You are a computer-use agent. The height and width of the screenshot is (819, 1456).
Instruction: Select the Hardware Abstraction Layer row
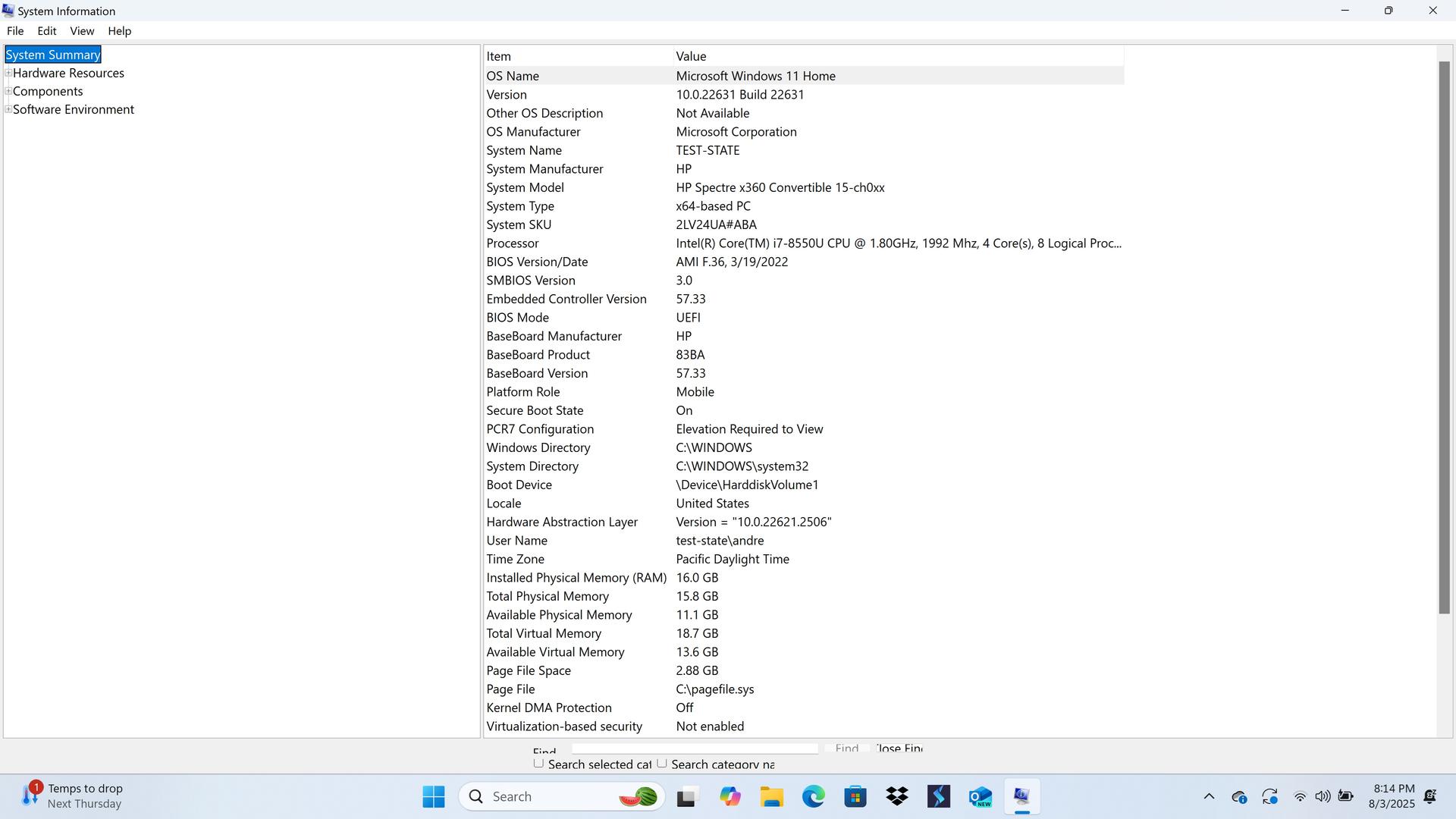coord(804,522)
